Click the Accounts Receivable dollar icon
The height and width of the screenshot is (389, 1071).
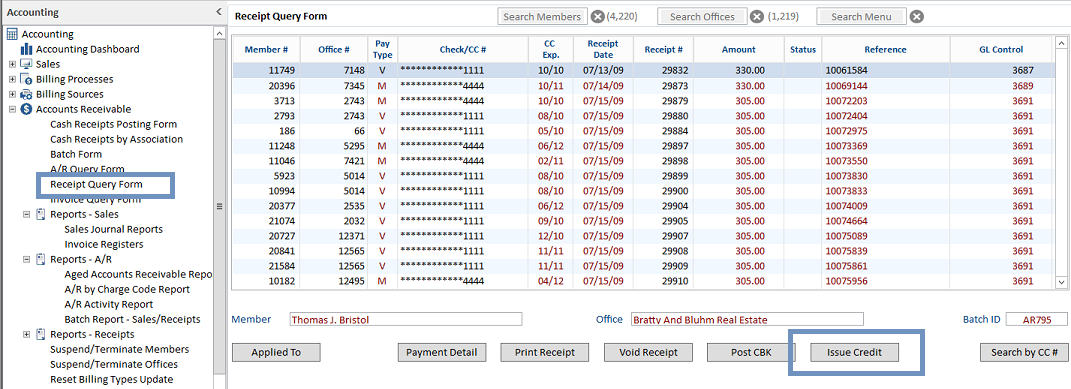point(27,109)
